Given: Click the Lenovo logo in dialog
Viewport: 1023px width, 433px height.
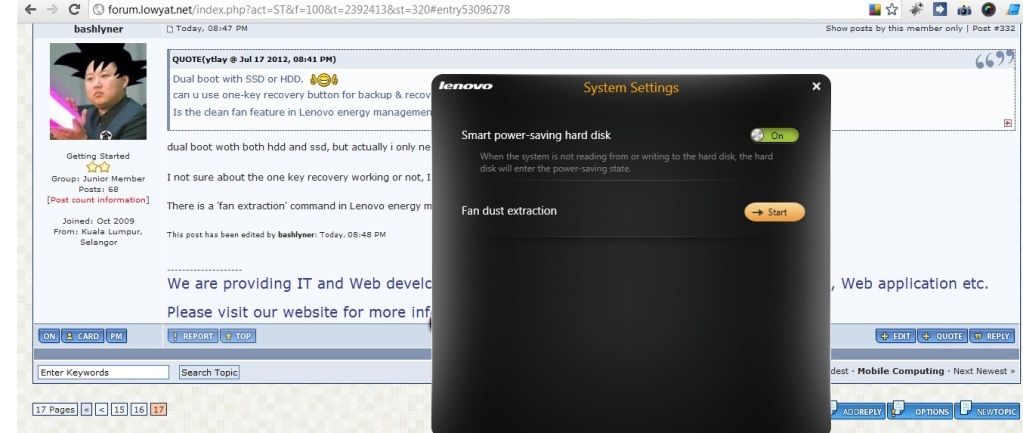Looking at the screenshot, I should (x=465, y=86).
